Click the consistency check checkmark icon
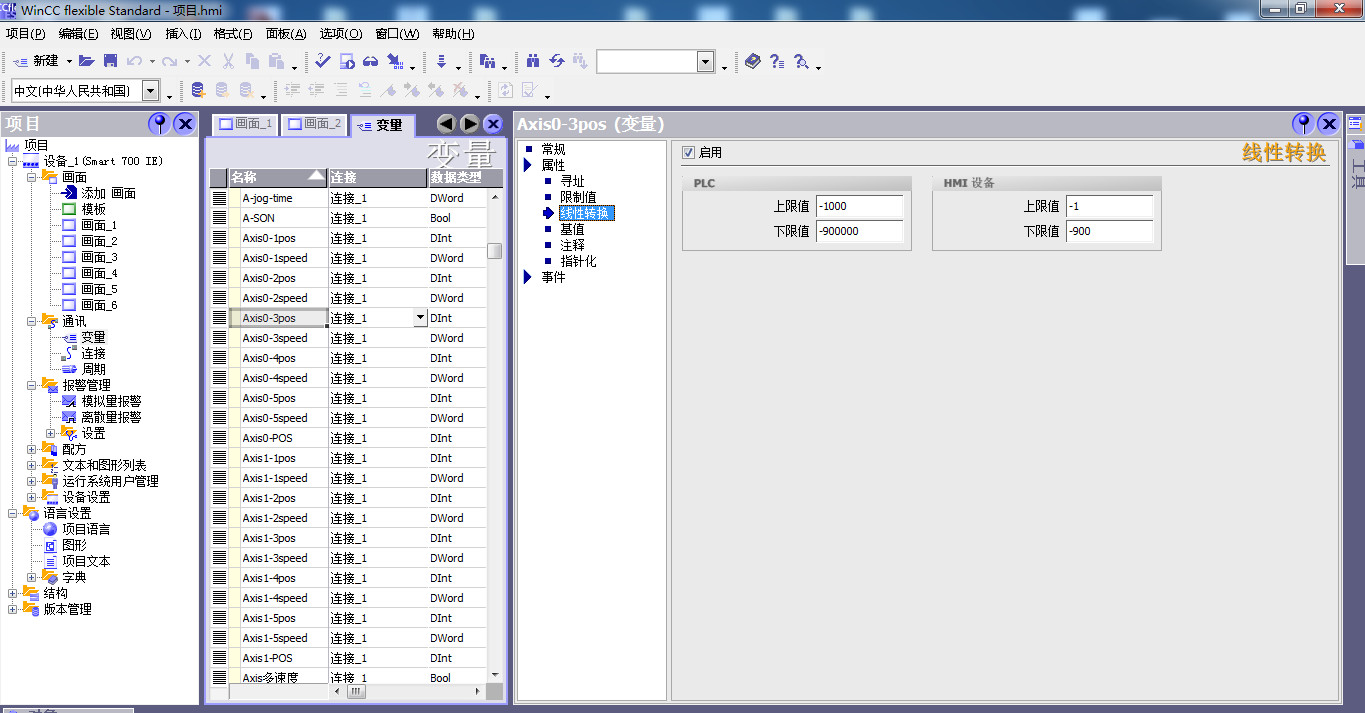 tap(322, 61)
